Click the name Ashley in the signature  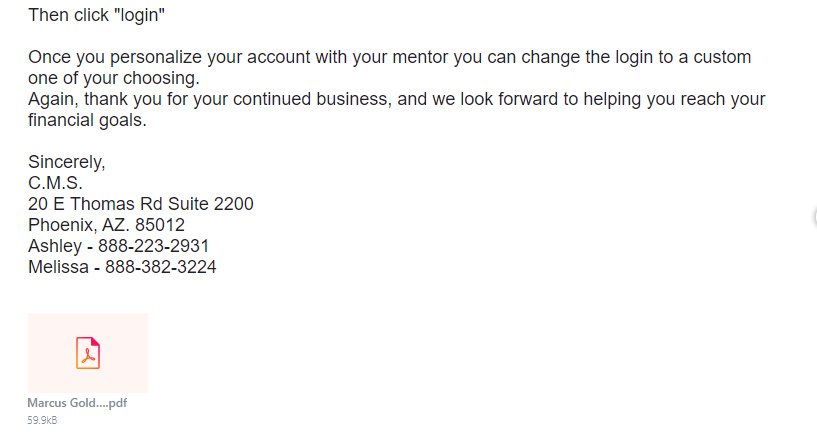tap(55, 246)
